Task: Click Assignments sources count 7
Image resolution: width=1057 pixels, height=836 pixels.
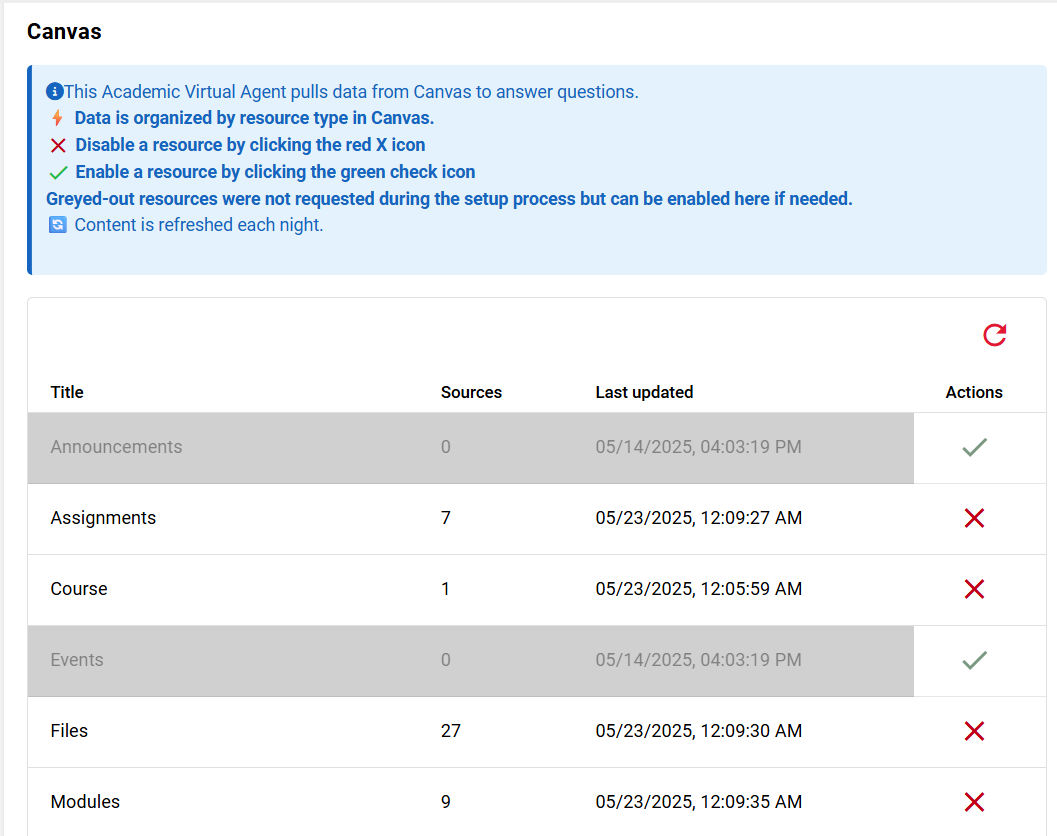Action: coord(446,518)
